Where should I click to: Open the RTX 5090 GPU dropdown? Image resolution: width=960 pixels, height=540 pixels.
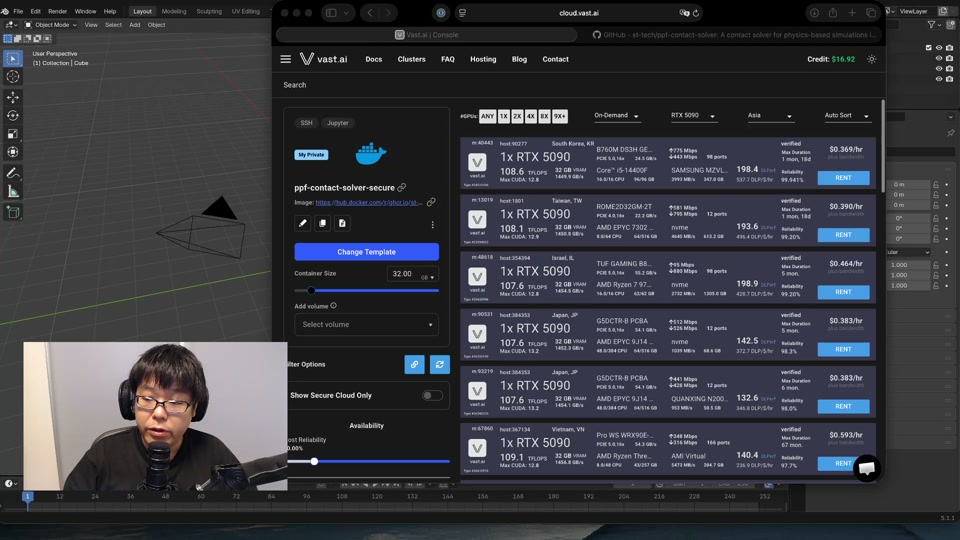click(x=693, y=116)
